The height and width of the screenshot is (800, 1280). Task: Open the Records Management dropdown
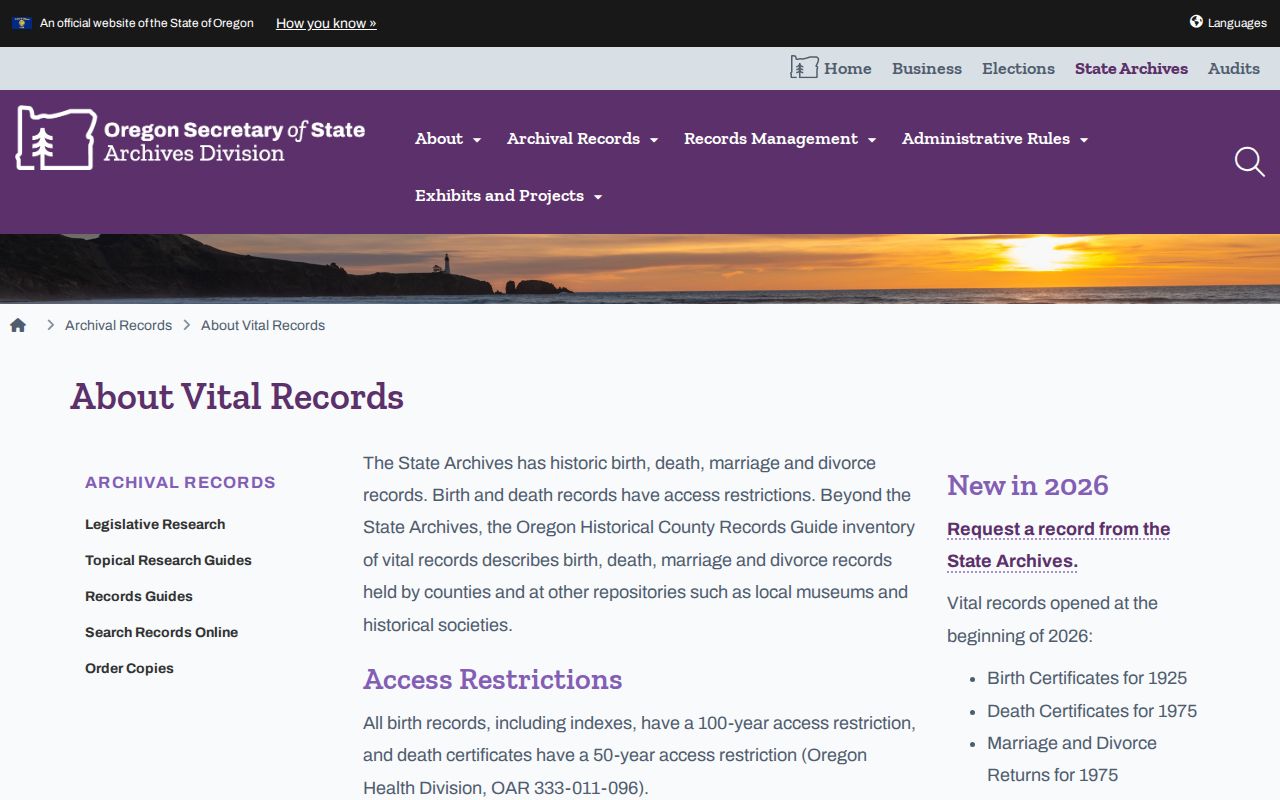780,139
